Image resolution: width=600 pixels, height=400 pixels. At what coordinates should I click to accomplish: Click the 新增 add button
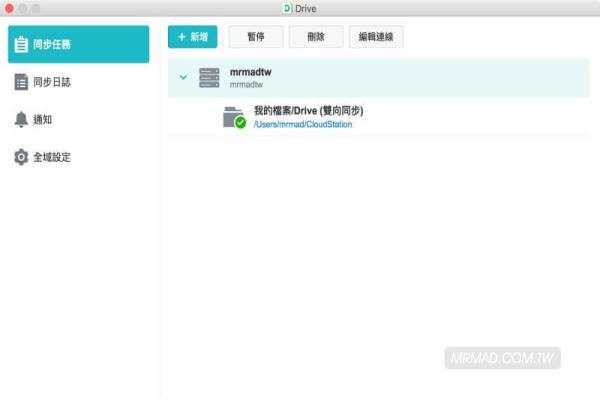tap(192, 37)
